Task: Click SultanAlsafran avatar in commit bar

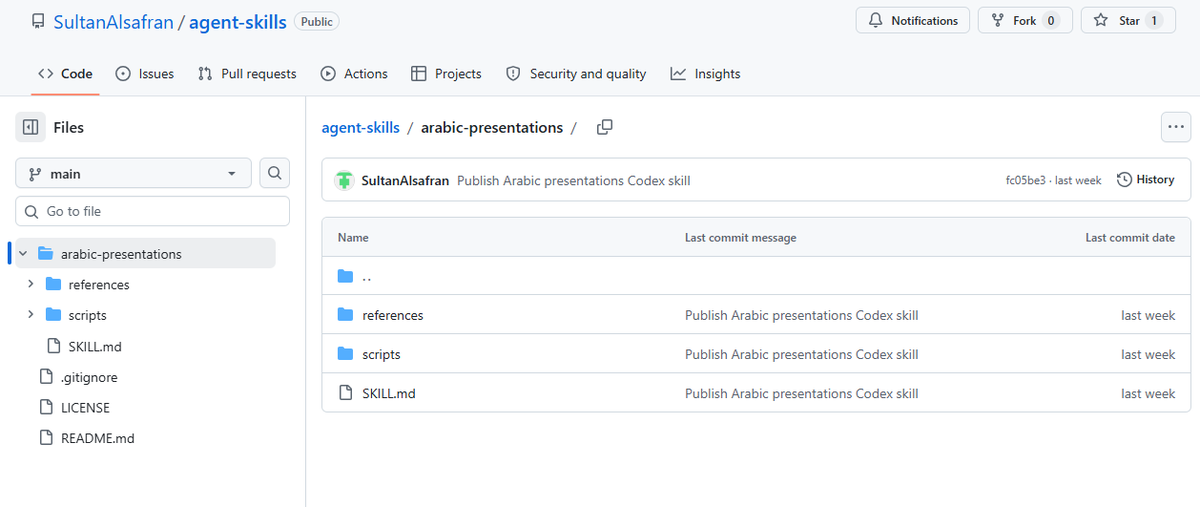Action: (345, 180)
